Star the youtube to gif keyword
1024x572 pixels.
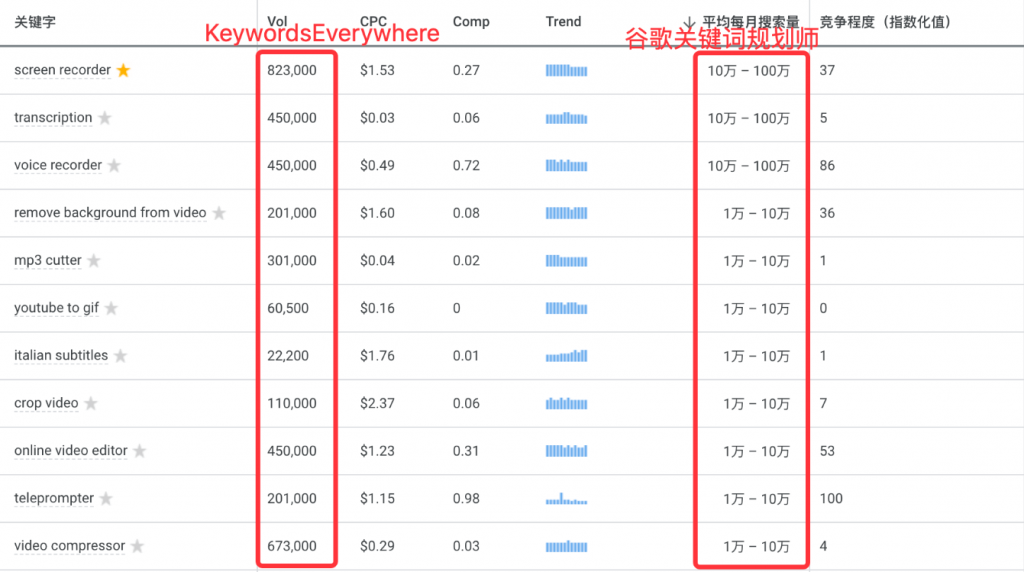point(111,308)
